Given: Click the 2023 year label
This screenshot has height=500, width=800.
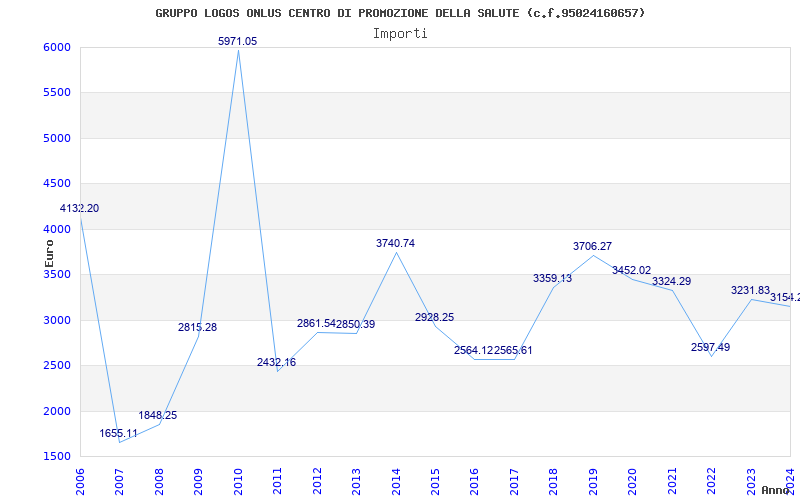Looking at the screenshot, I should click(x=751, y=482).
